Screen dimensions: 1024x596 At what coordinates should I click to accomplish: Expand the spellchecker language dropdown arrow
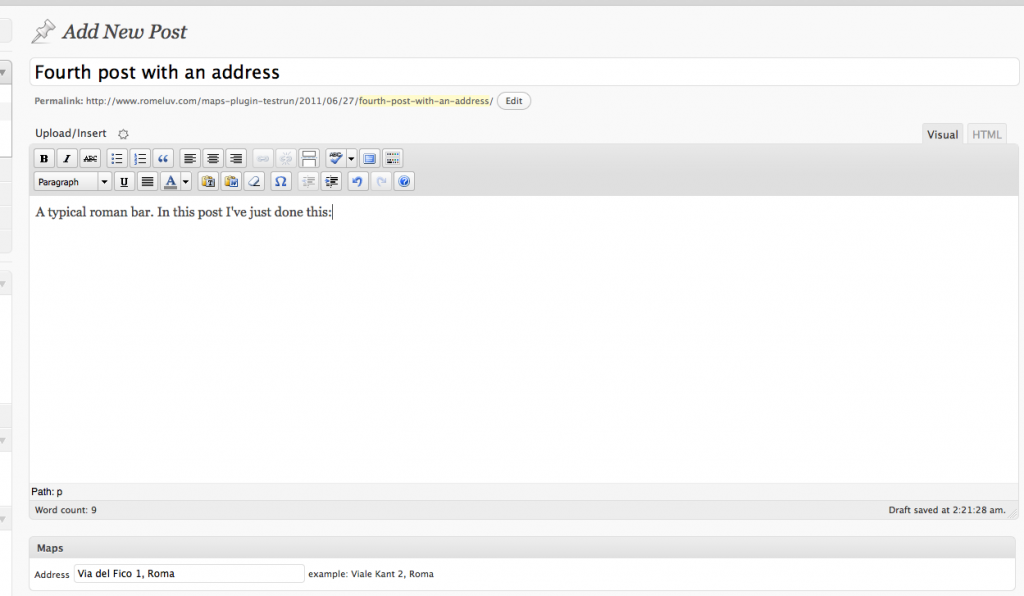pos(351,158)
